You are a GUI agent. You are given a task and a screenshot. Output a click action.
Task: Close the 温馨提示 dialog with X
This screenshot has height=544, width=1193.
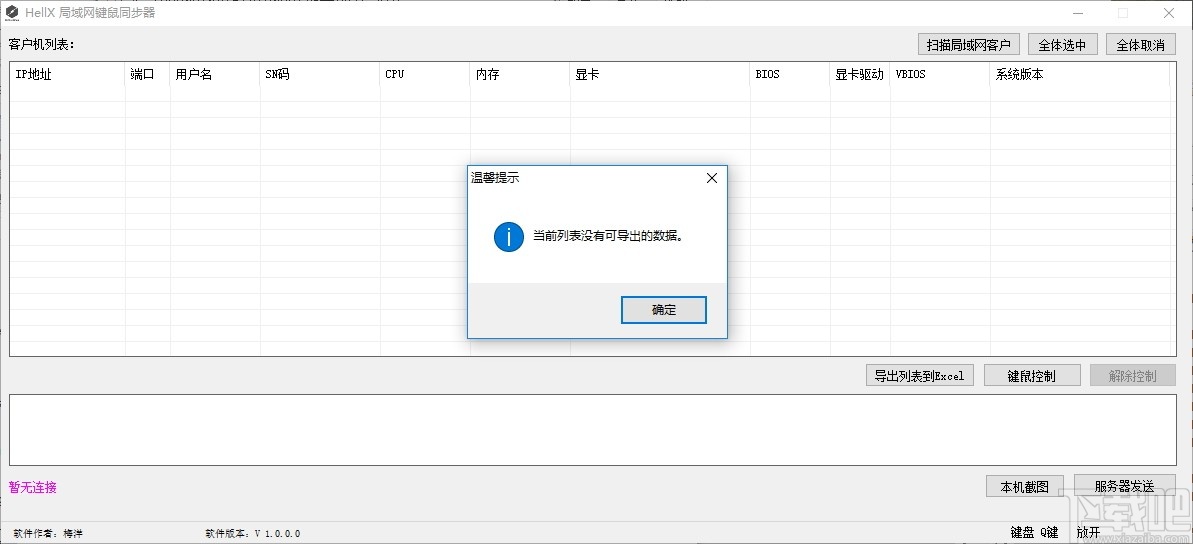[x=711, y=178]
